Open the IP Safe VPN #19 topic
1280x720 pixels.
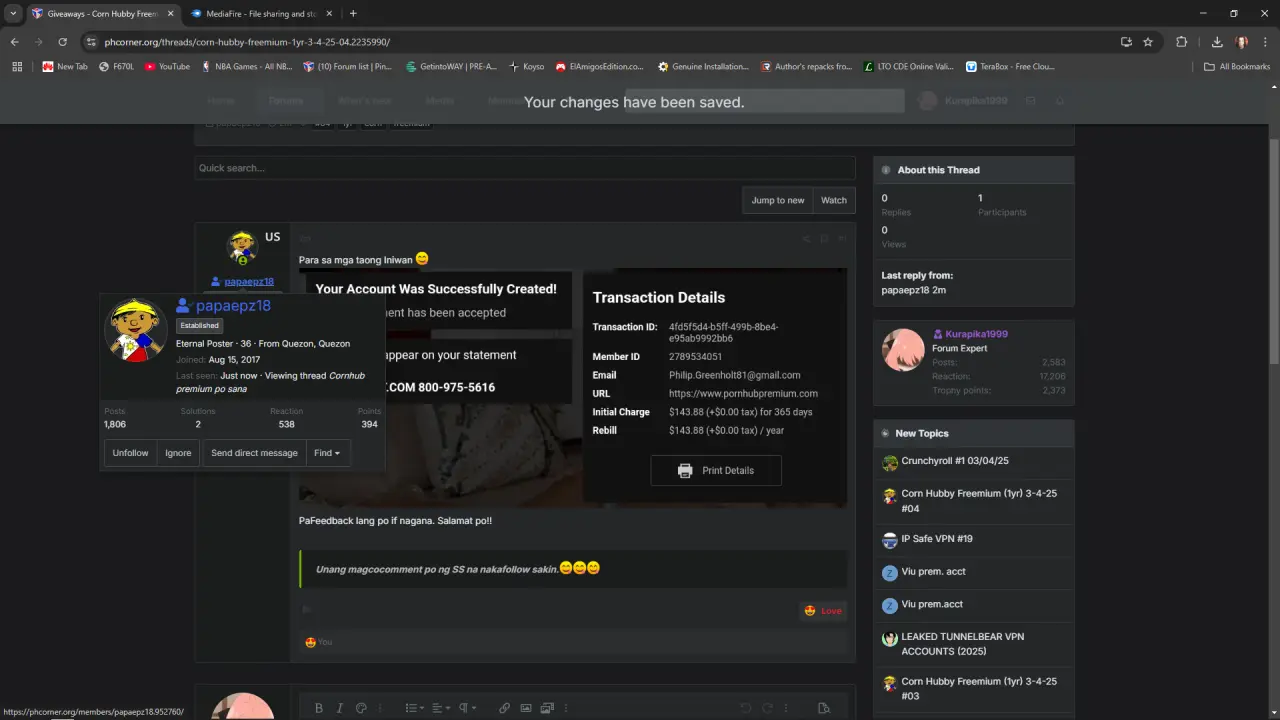pyautogui.click(x=937, y=538)
